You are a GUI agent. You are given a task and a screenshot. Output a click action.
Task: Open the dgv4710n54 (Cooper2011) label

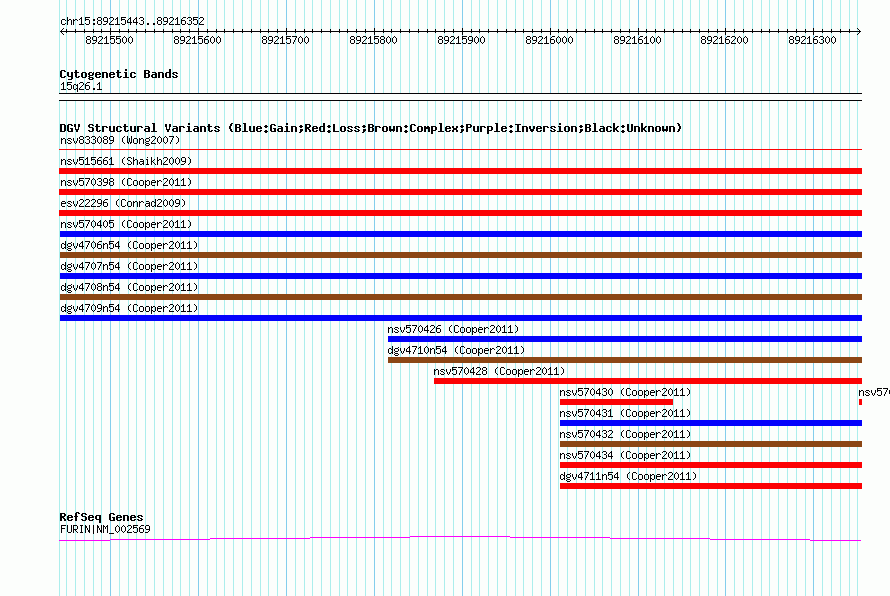click(456, 350)
